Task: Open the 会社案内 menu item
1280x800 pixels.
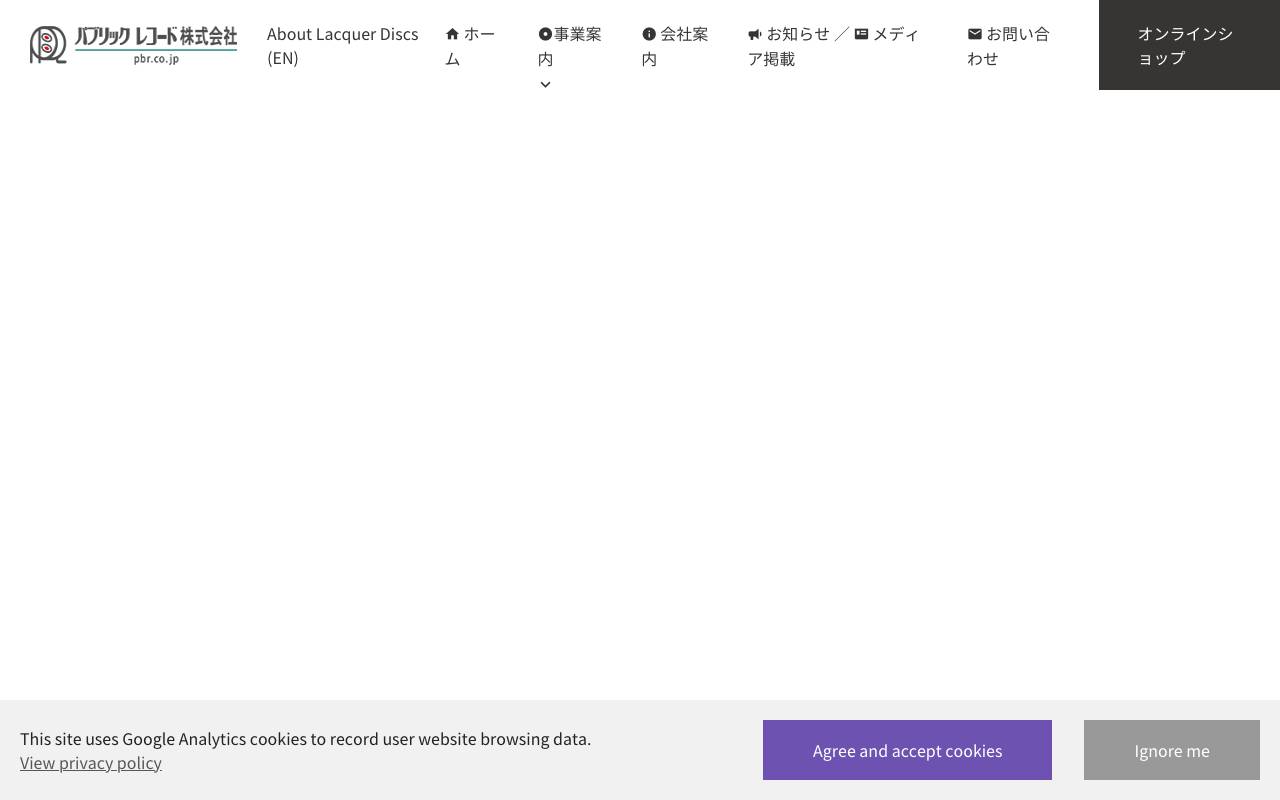Action: (675, 46)
